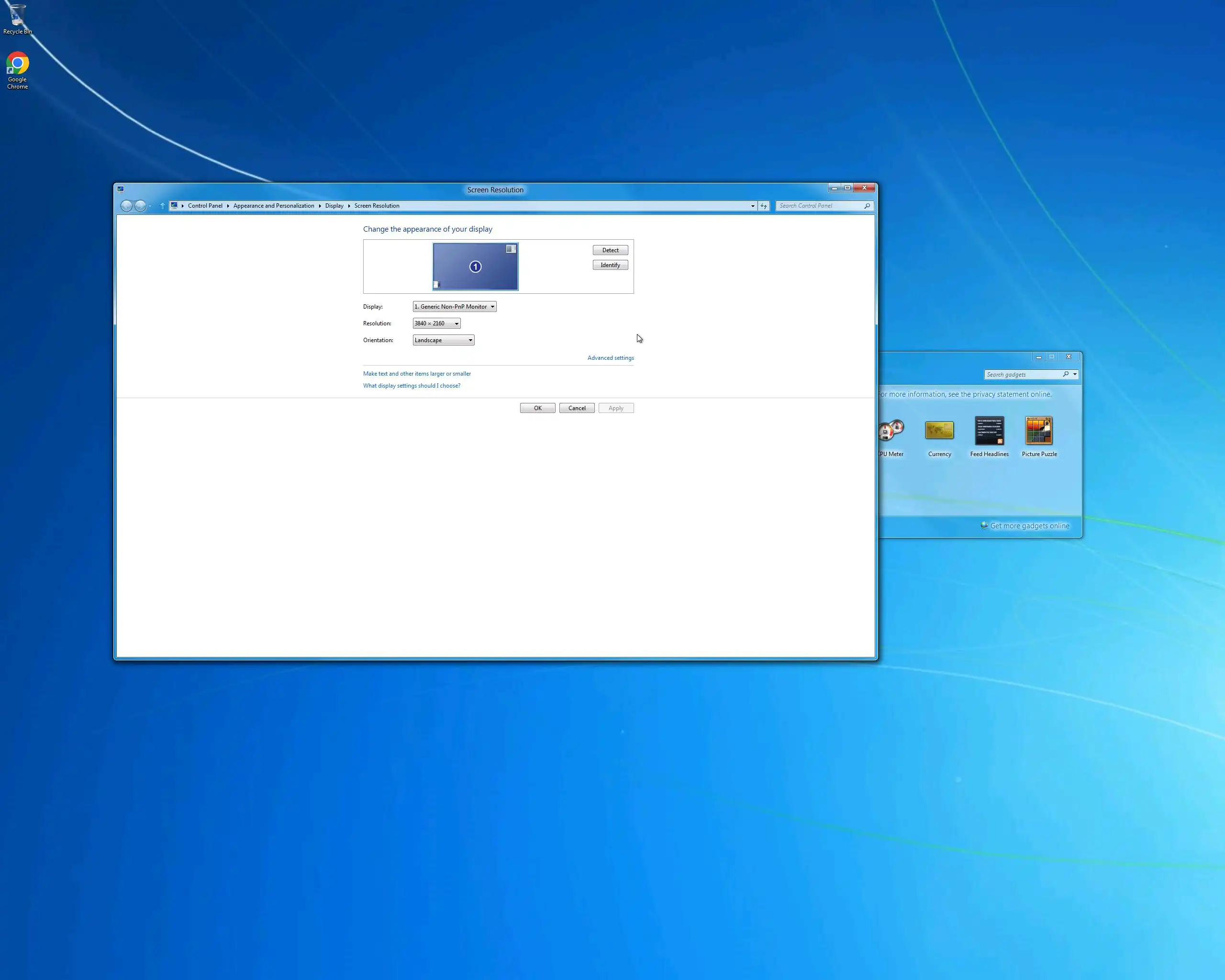
Task: Expand the Resolution dropdown
Action: coord(436,324)
